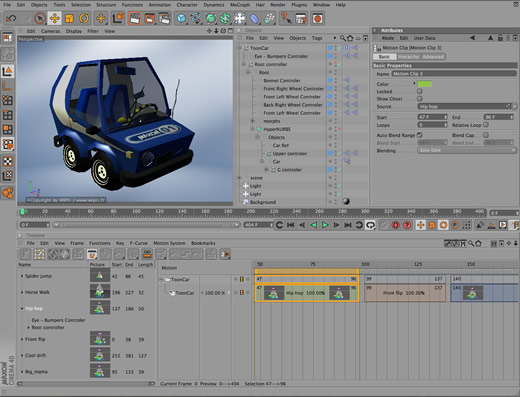This screenshot has height=397, width=520.
Task: Toggle visibility dots of ToonCar object
Action: (x=336, y=48)
